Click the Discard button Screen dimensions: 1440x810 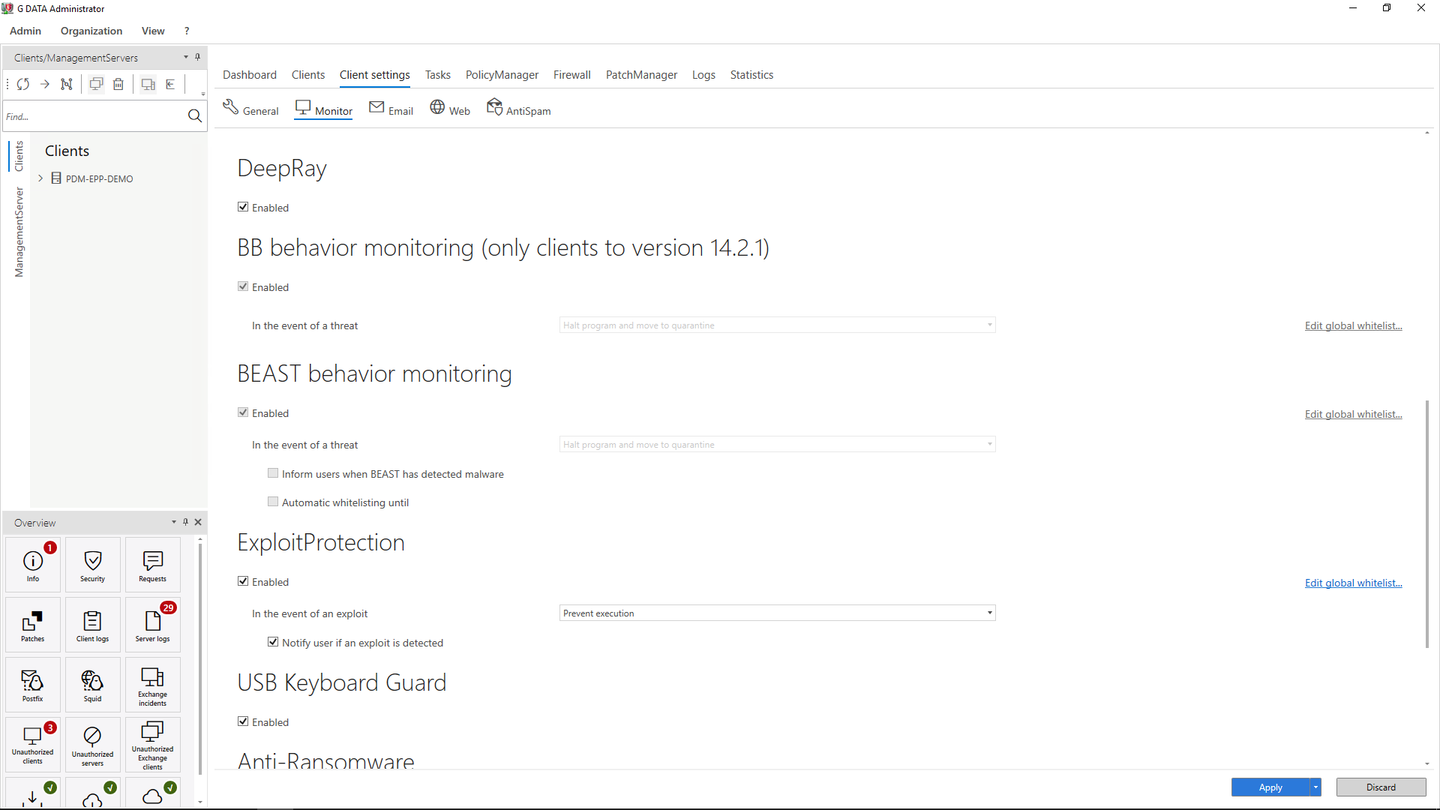click(1381, 787)
